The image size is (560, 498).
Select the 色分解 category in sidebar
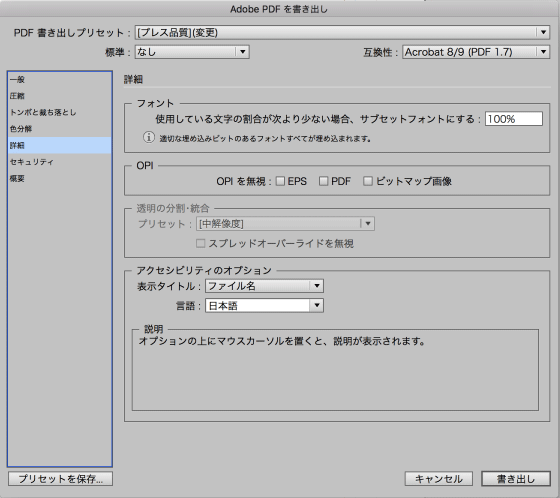[x=60, y=129]
